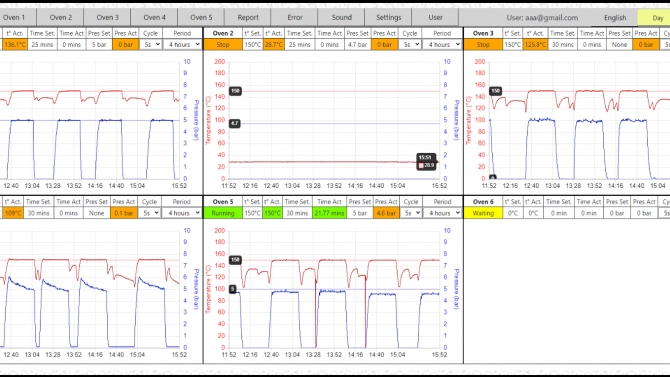Click the Oven 2 time set 25 mins
Viewport: 670px width, 377px height.
(x=299, y=44)
